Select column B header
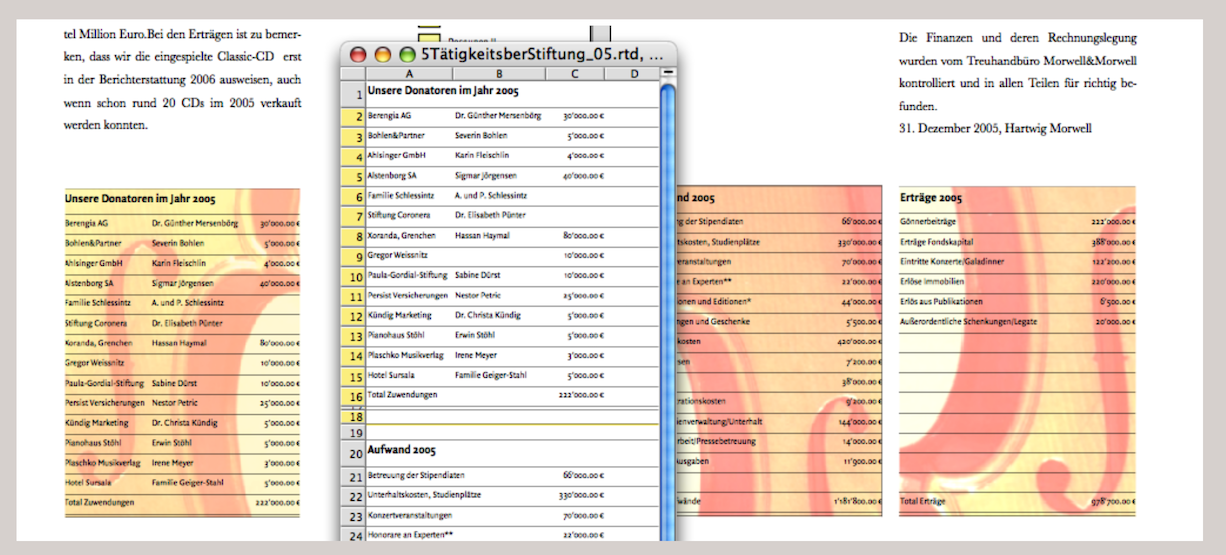This screenshot has width=1226, height=555. (498, 74)
